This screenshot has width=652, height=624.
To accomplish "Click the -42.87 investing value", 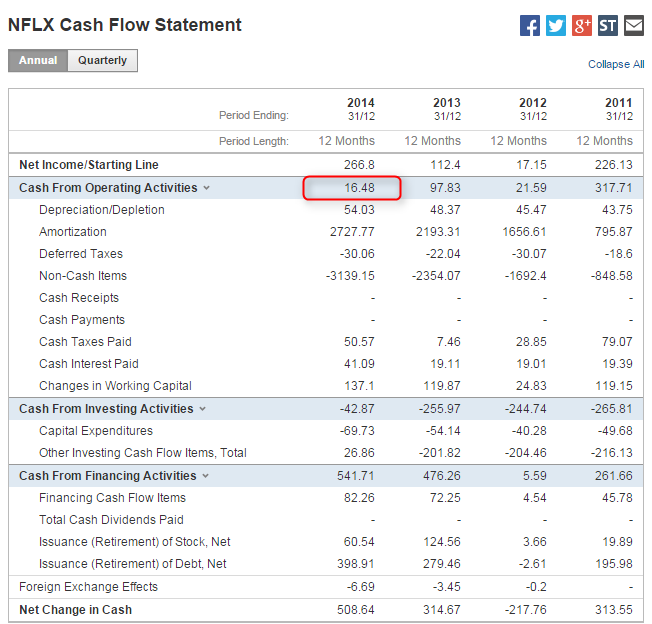I will [357, 409].
